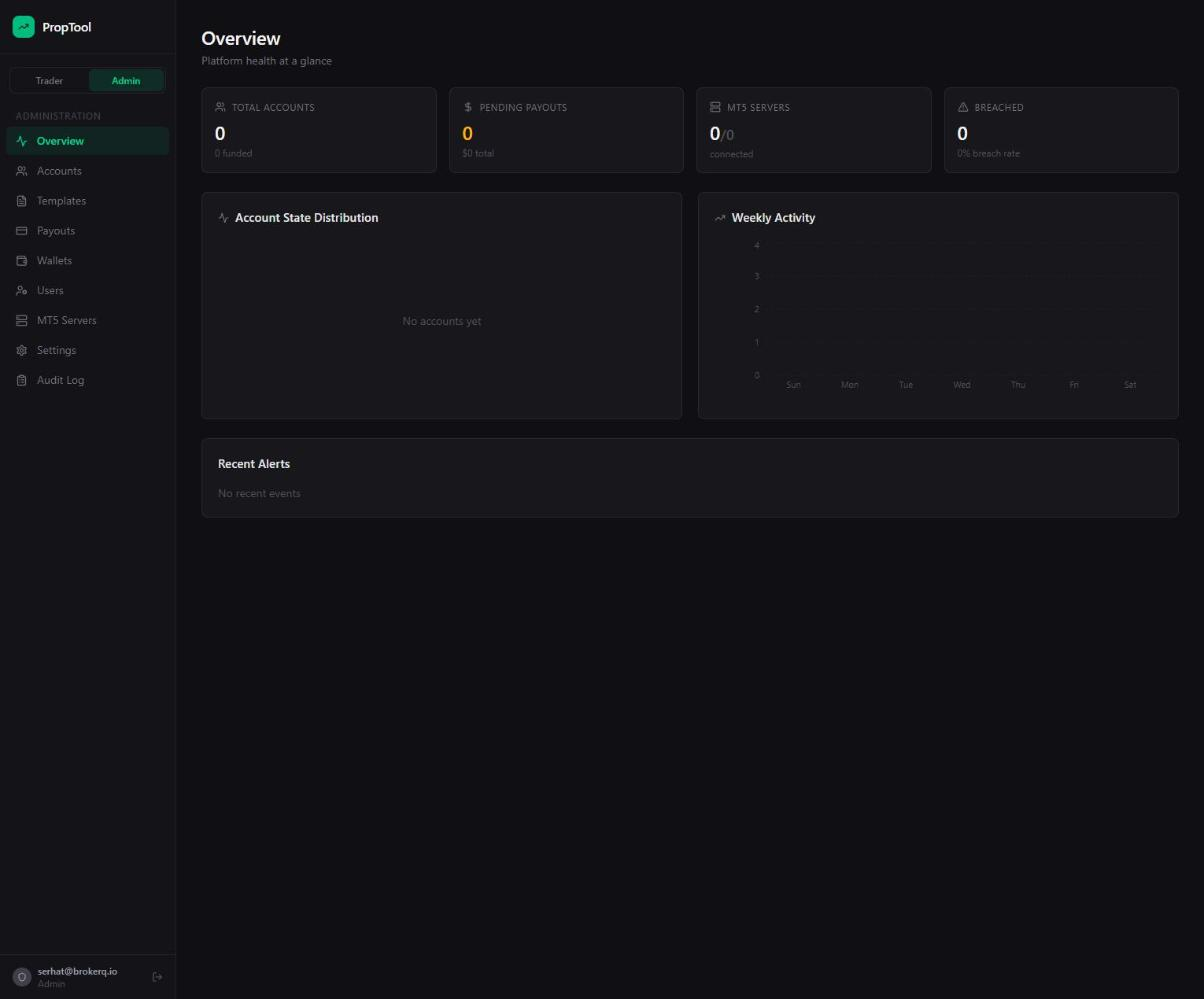Click the 'No accounts yet' message

coord(442,321)
